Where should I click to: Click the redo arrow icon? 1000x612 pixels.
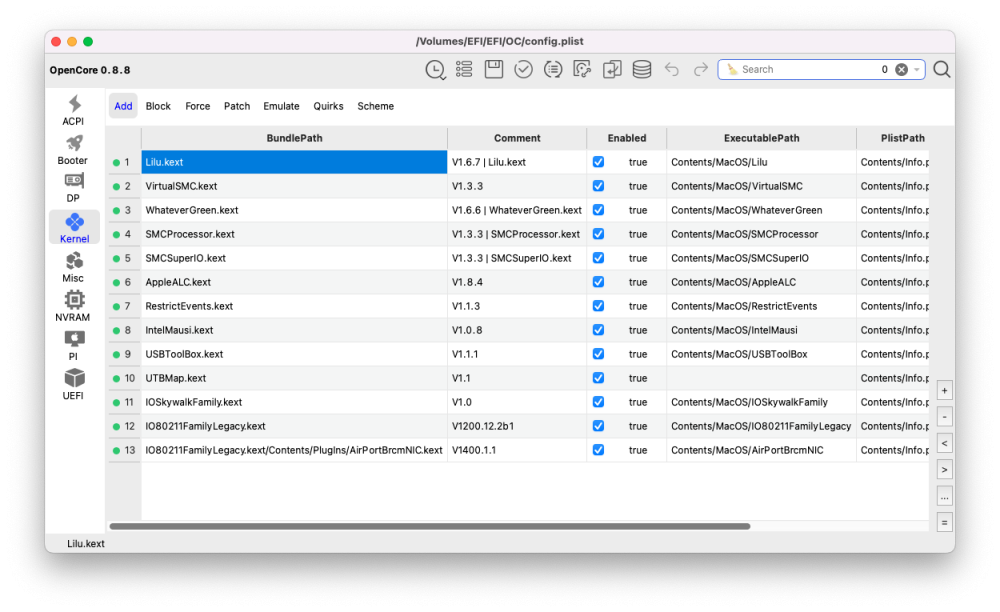click(701, 69)
